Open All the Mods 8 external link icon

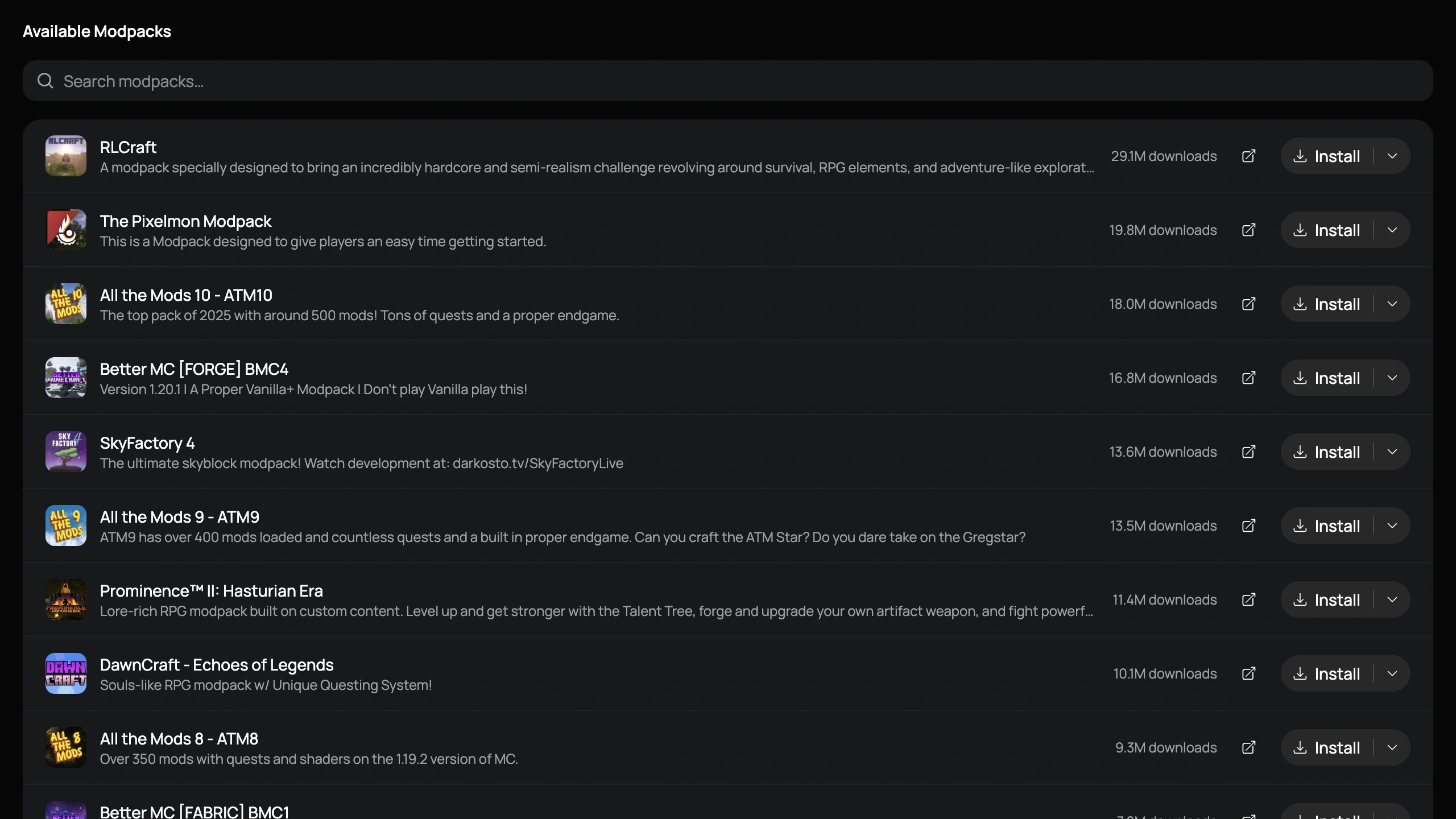(1248, 747)
